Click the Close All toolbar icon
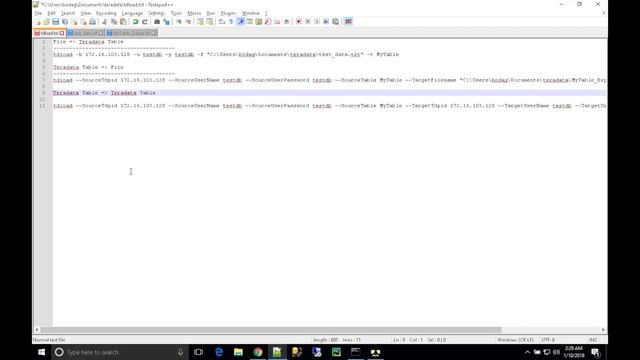The height and width of the screenshot is (360, 640). coord(83,22)
